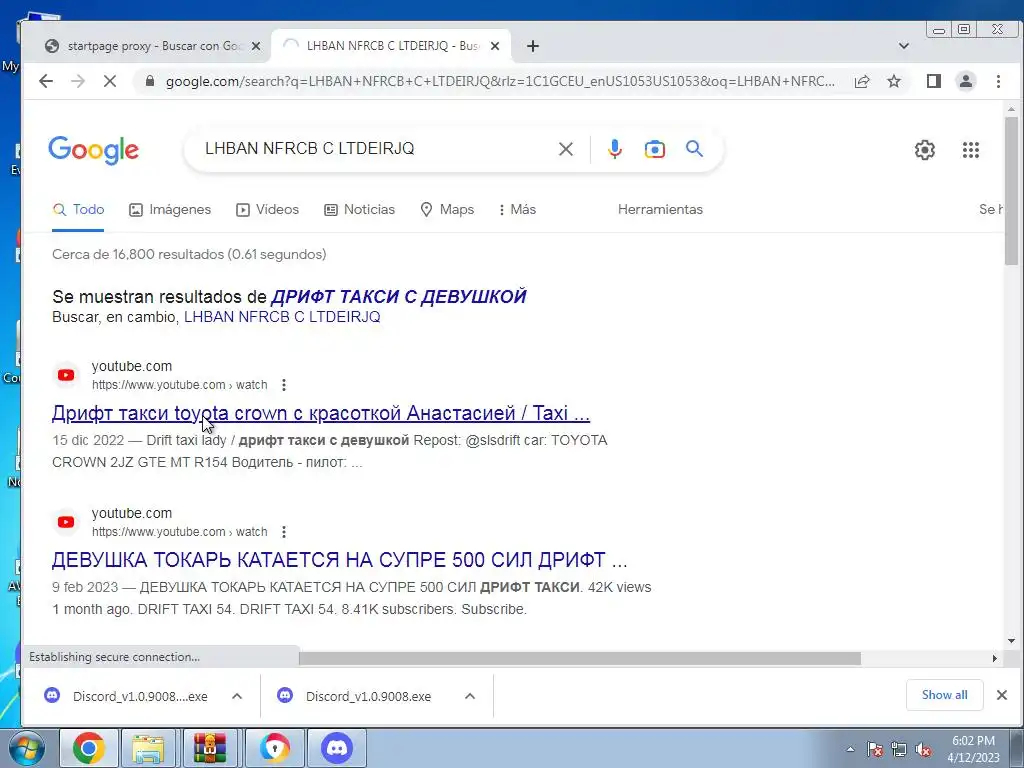Image resolution: width=1024 pixels, height=768 pixels.
Task: Open Discord from the taskbar
Action: (x=337, y=748)
